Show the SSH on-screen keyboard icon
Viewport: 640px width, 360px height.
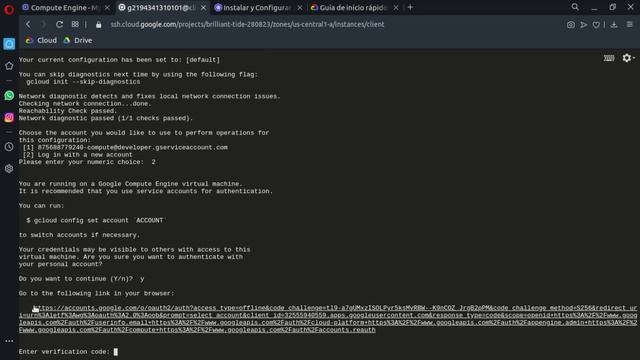[609, 58]
